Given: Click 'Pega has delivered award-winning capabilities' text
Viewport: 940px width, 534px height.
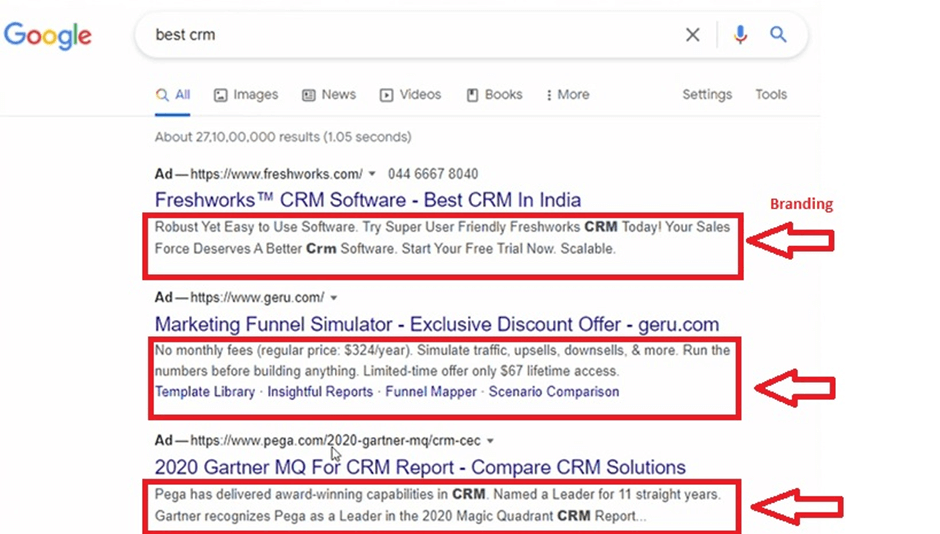Looking at the screenshot, I should click(438, 505).
